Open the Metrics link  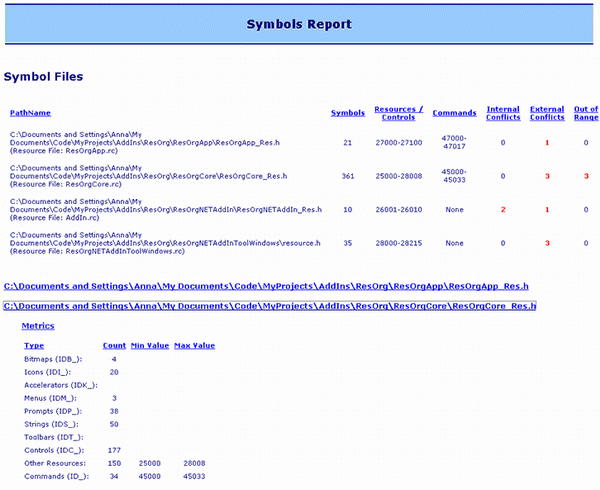(x=38, y=326)
